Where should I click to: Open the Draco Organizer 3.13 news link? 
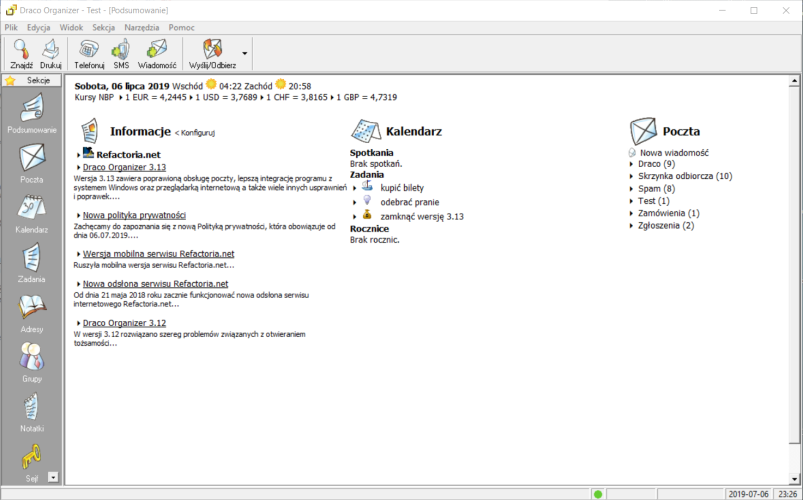pyautogui.click(x=124, y=167)
